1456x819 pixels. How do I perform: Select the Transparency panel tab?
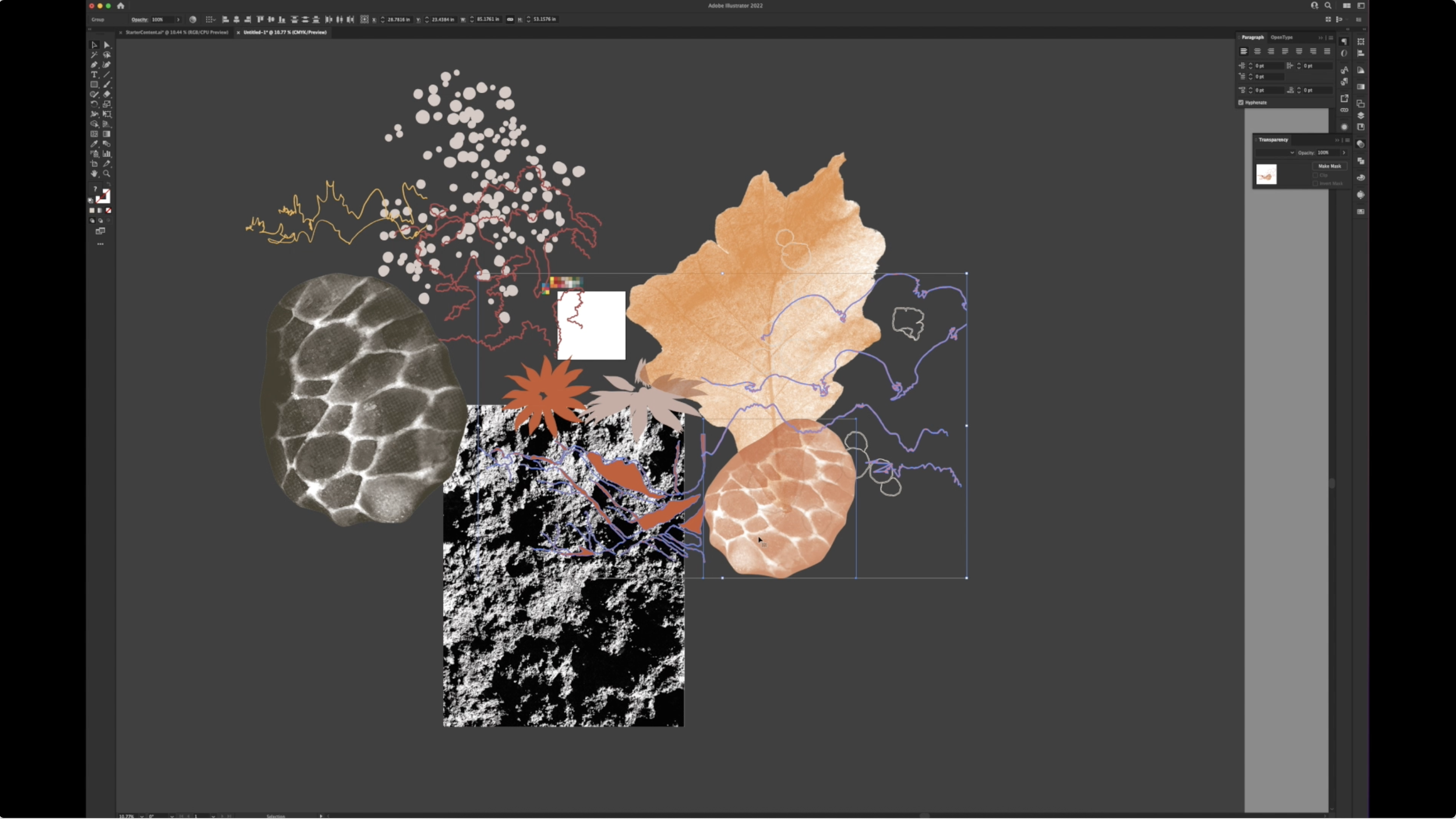pyautogui.click(x=1273, y=140)
